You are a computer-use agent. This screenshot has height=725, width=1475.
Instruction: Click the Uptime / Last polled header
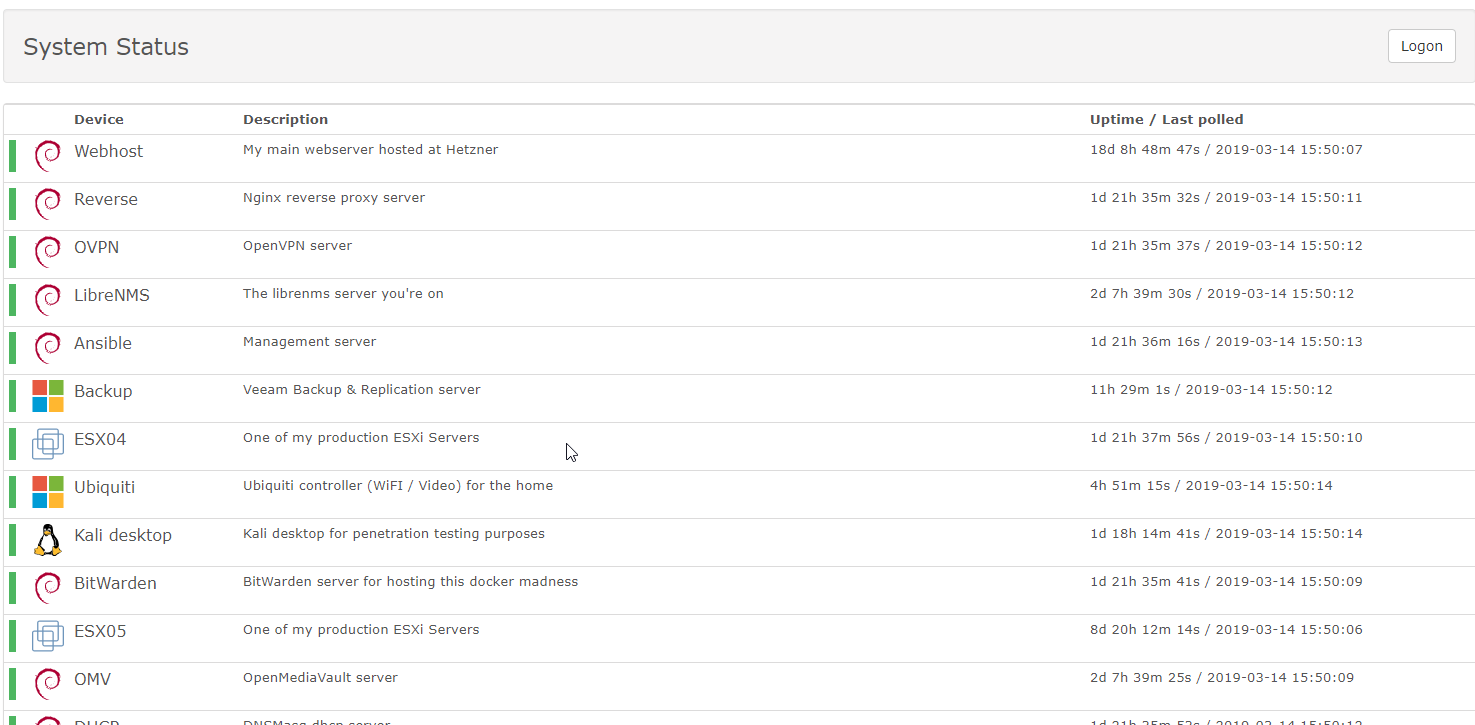click(x=1167, y=119)
